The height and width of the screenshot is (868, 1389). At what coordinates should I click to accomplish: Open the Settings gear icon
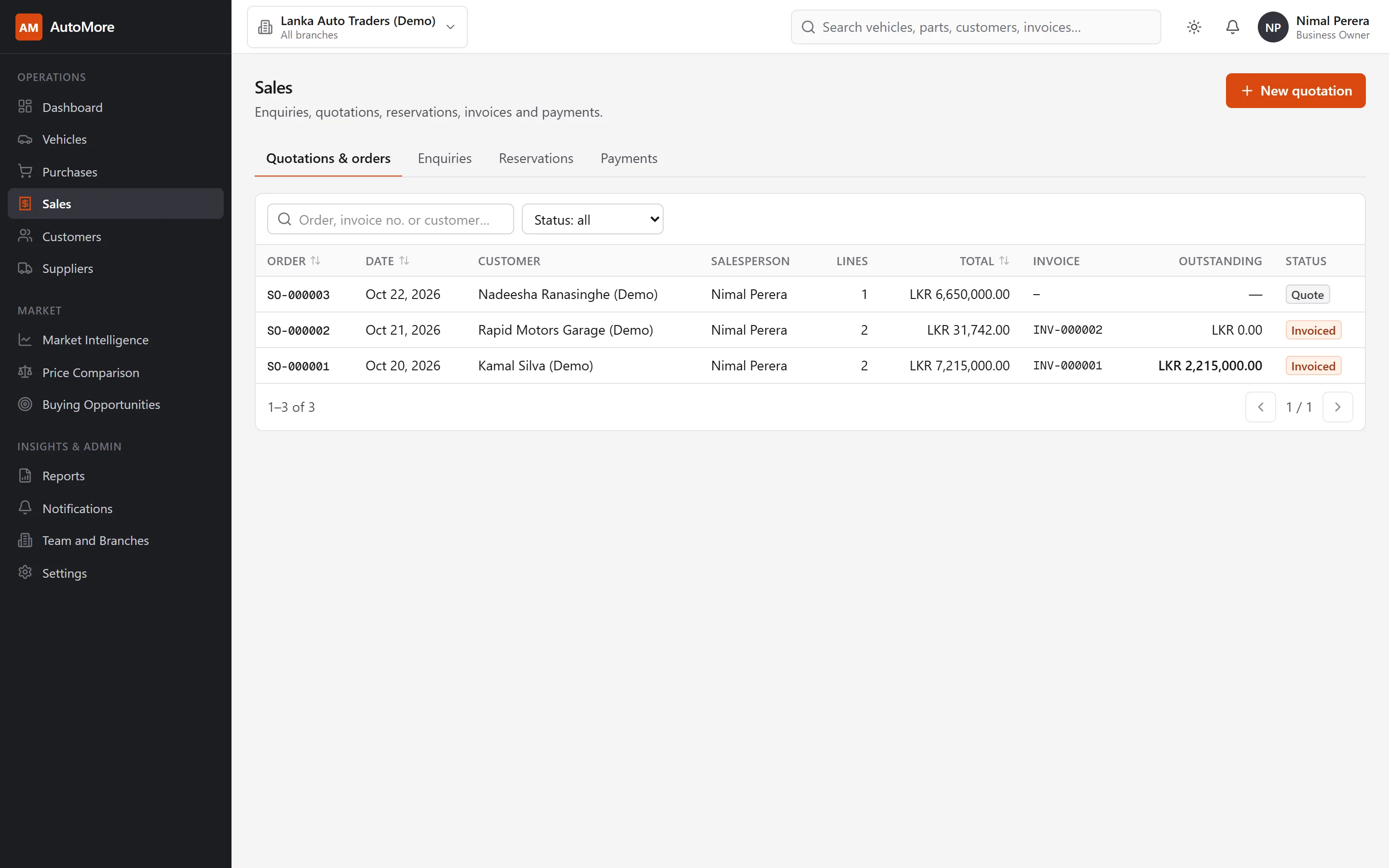[25, 572]
